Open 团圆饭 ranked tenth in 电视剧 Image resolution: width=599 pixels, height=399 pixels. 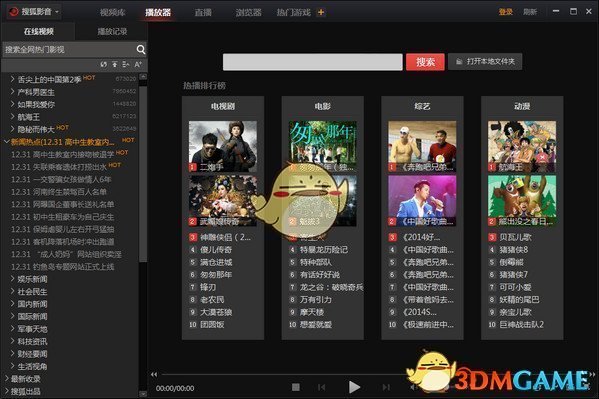(212, 324)
